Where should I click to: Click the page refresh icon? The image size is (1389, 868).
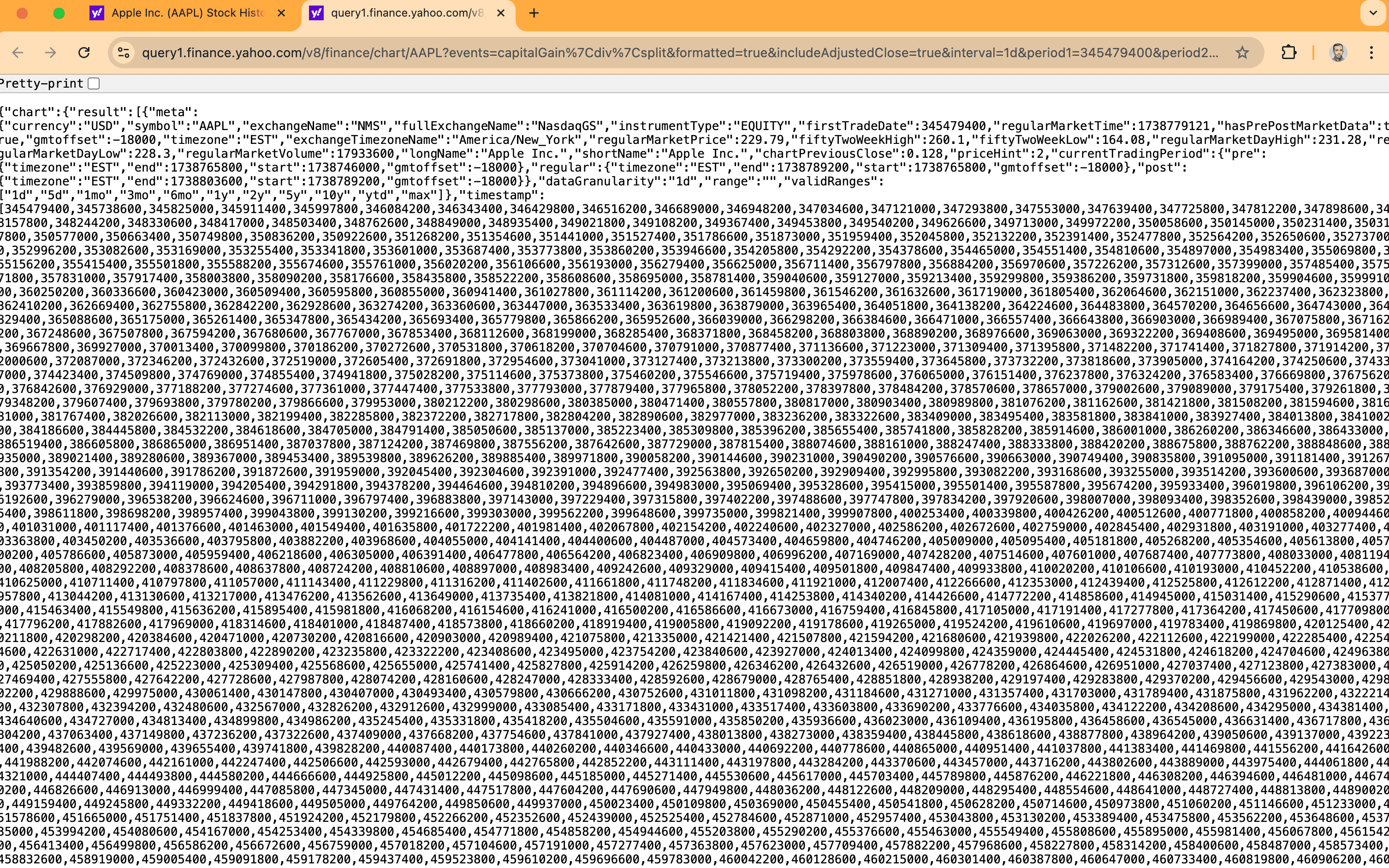click(x=85, y=52)
